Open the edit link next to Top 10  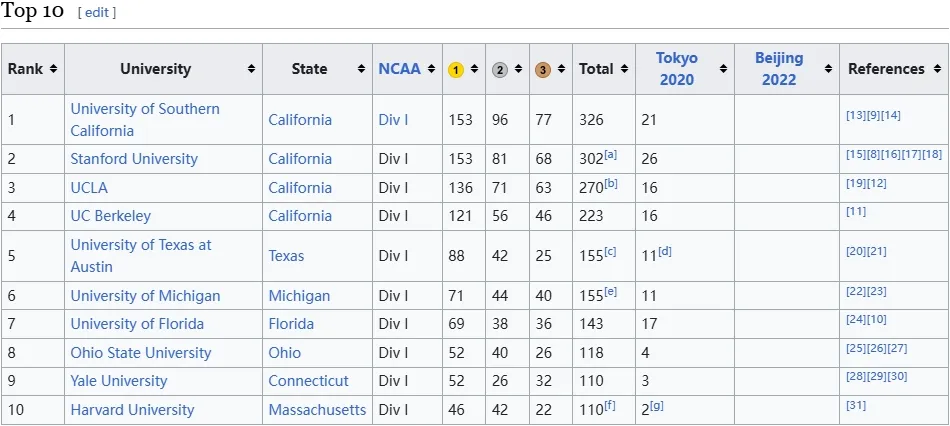point(96,13)
